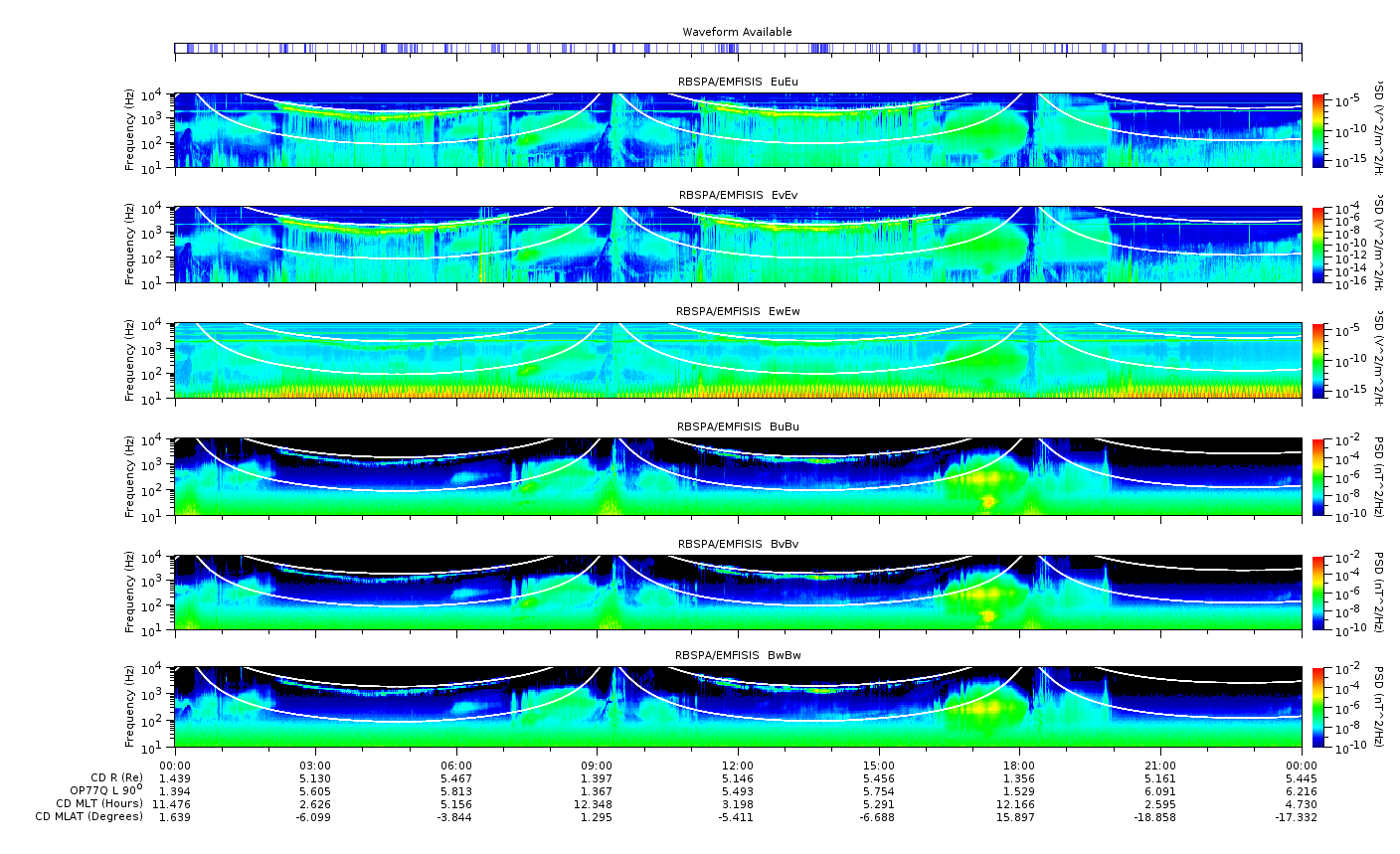1400x854 pixels.
Task: Click the BuBu spectrogram color bar
Action: (1318, 476)
